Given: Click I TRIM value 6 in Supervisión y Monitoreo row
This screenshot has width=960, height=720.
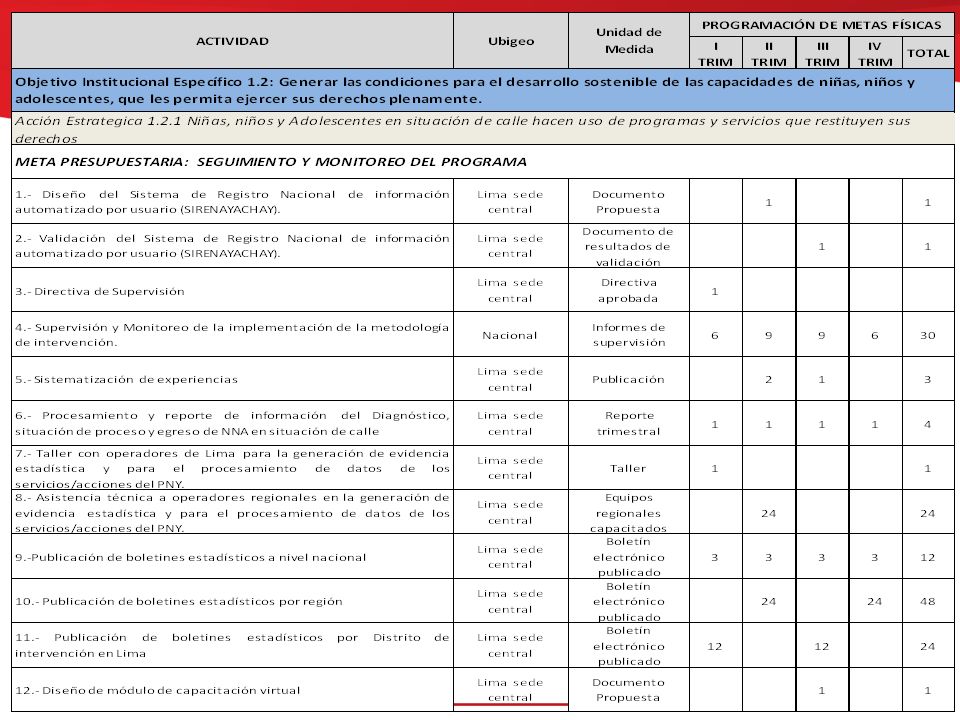Looking at the screenshot, I should 714,336.
